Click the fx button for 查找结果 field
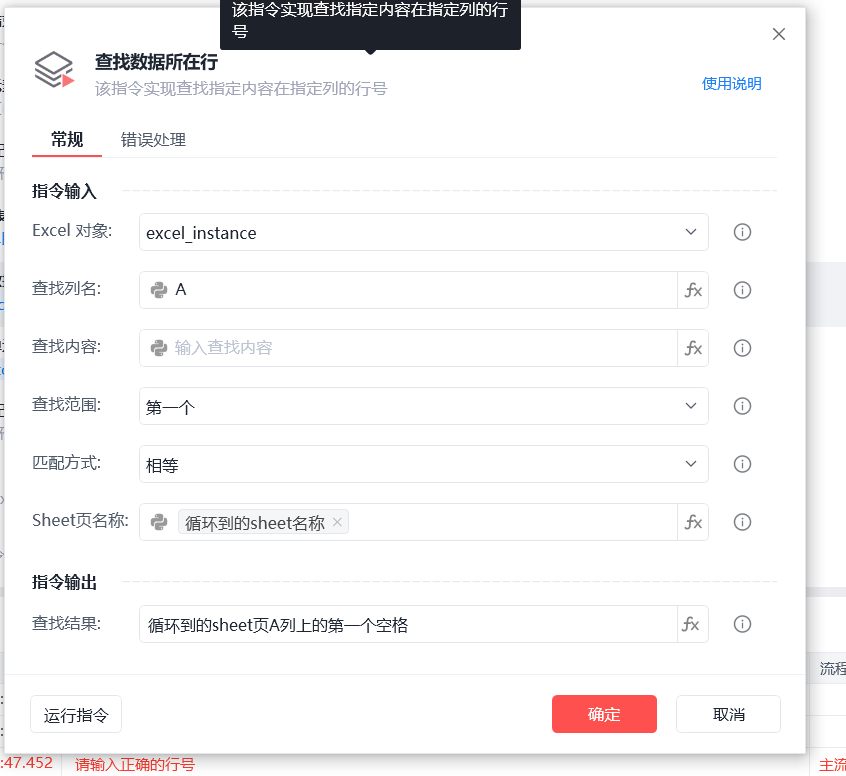This screenshot has width=846, height=776. (693, 624)
